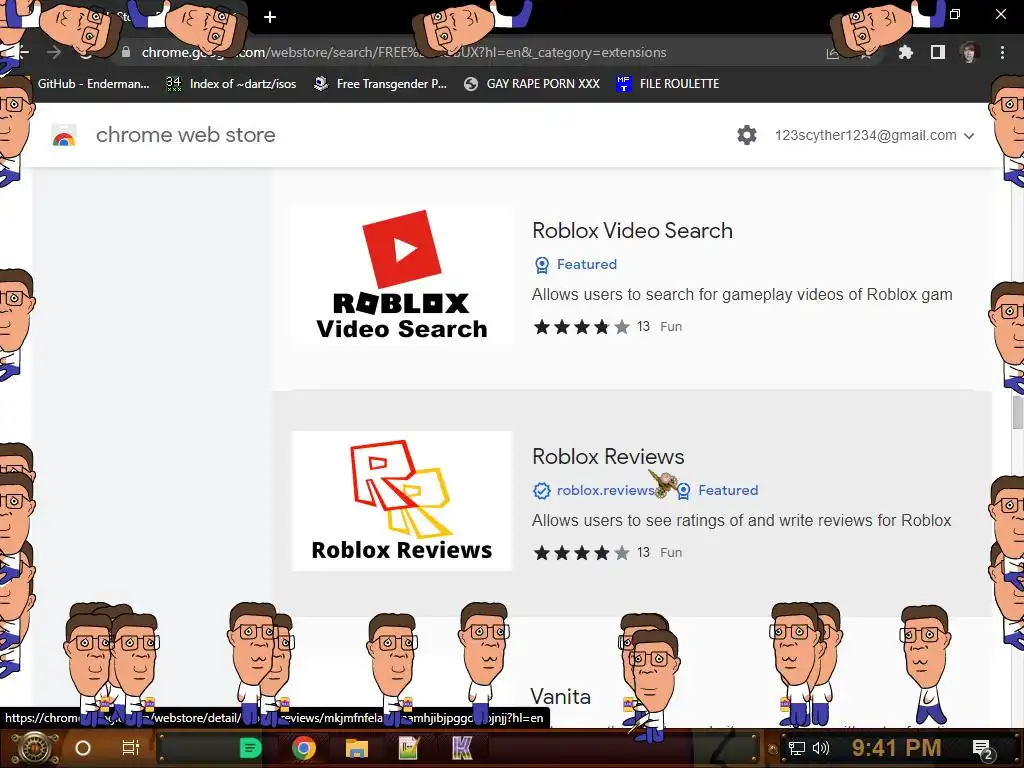Click the 9:41 PM taskbar clock

[896, 748]
